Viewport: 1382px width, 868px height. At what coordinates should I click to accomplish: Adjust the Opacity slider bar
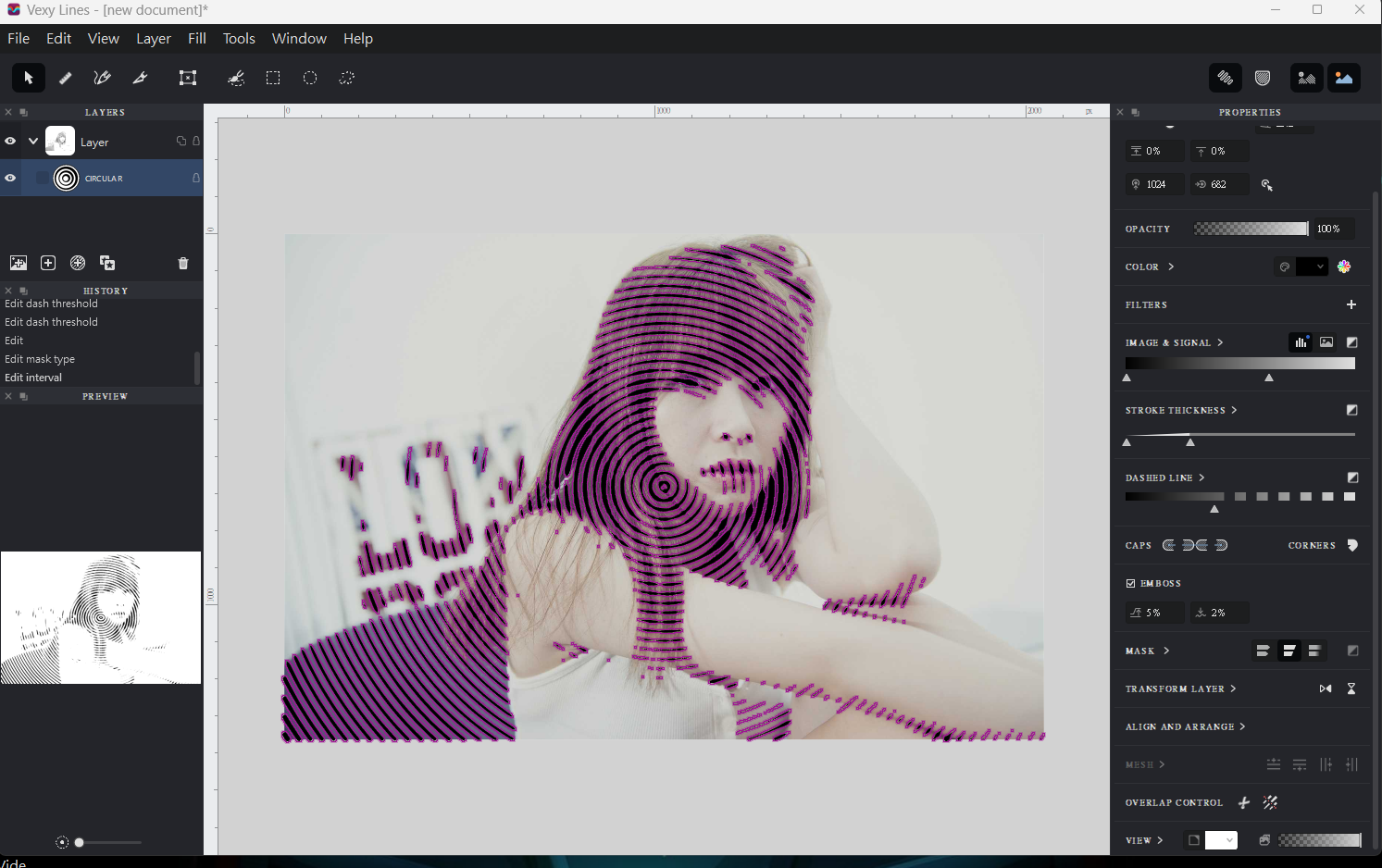click(x=1251, y=229)
